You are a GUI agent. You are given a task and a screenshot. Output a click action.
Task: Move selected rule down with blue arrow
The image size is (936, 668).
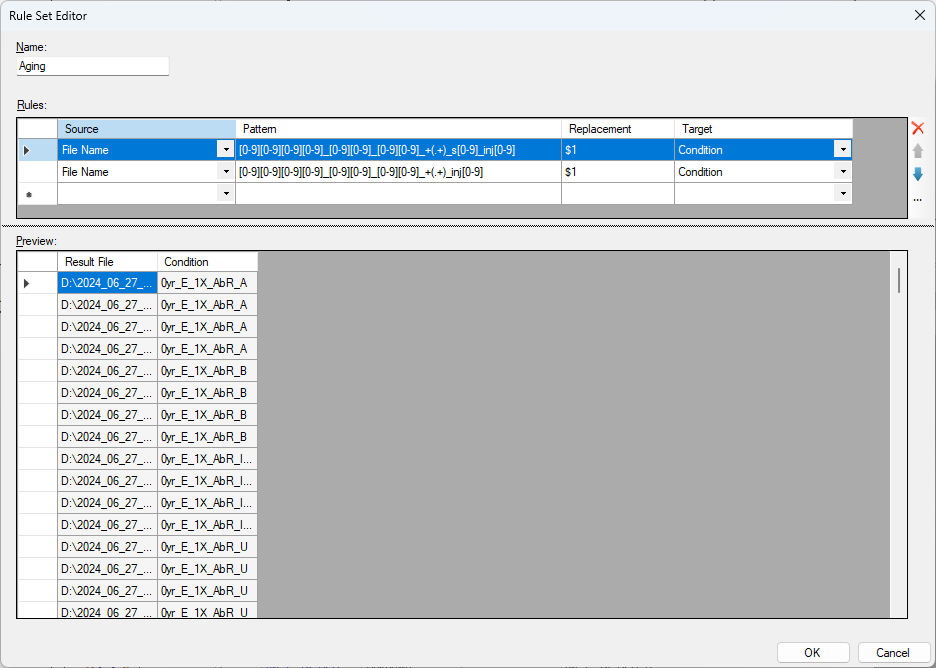pyautogui.click(x=917, y=174)
